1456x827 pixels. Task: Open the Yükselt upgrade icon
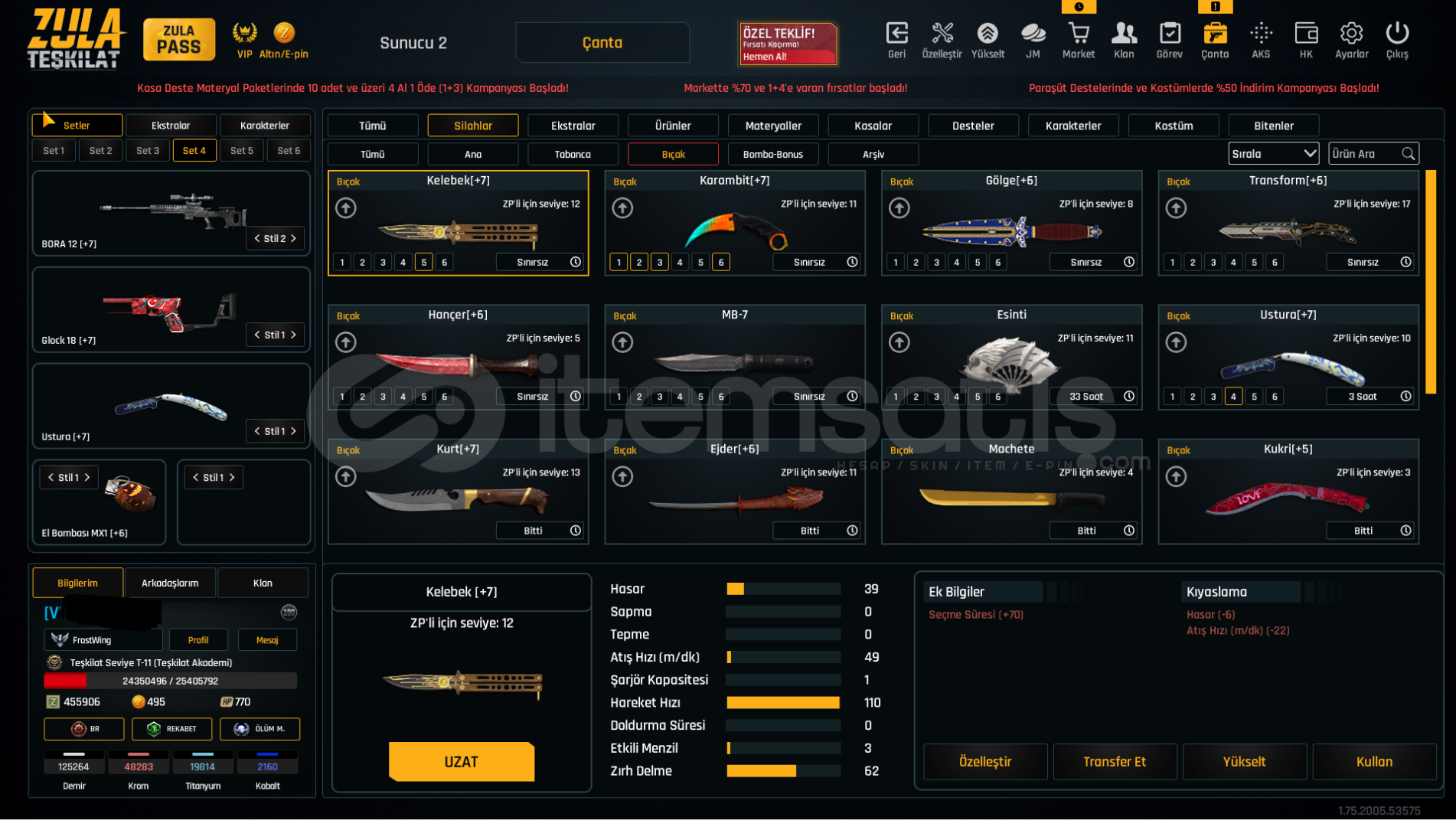988,33
